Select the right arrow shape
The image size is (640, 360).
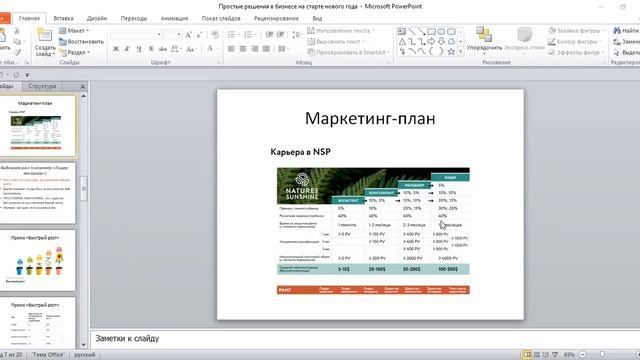pyautogui.click(x=431, y=42)
